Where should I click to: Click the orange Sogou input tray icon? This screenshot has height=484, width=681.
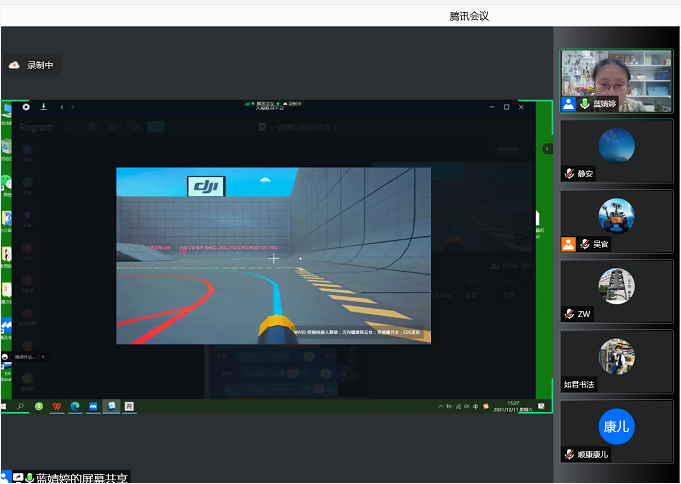486,407
